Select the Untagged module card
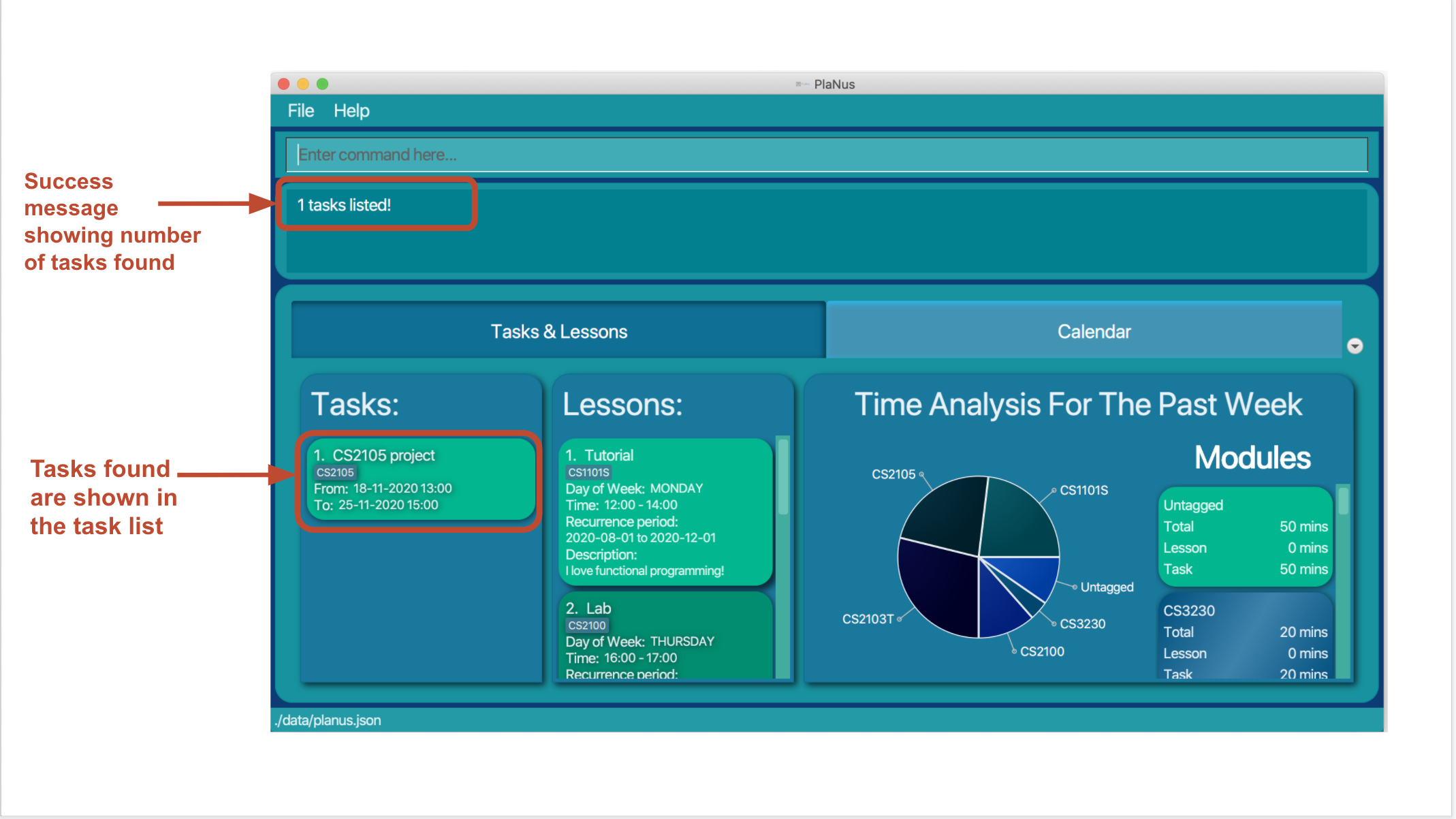 1245,536
